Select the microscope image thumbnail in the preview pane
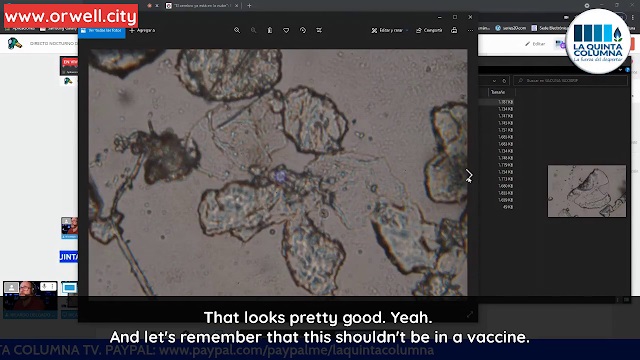 (587, 191)
